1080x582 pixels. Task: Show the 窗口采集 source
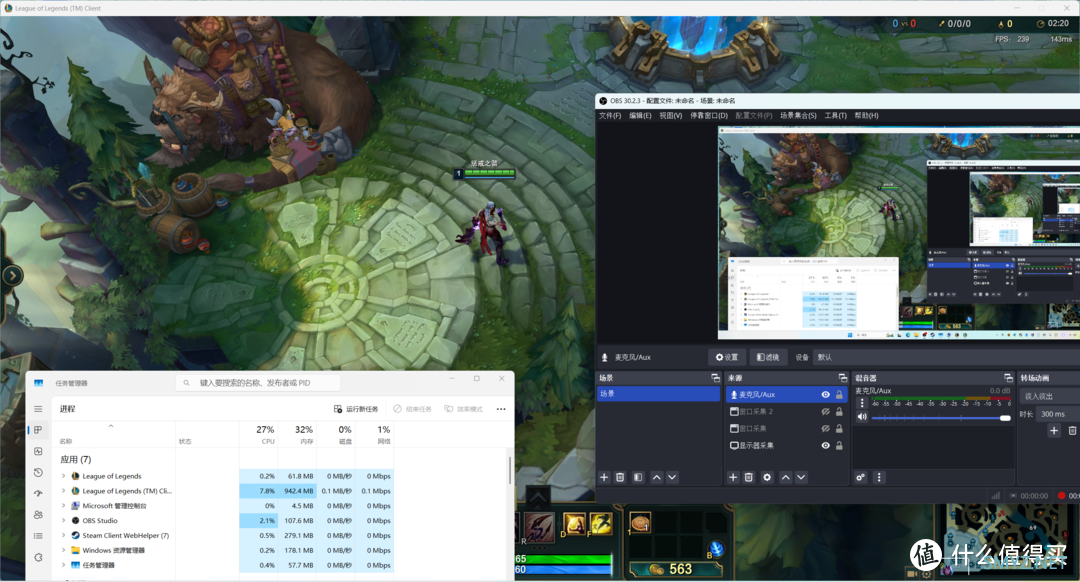825,428
